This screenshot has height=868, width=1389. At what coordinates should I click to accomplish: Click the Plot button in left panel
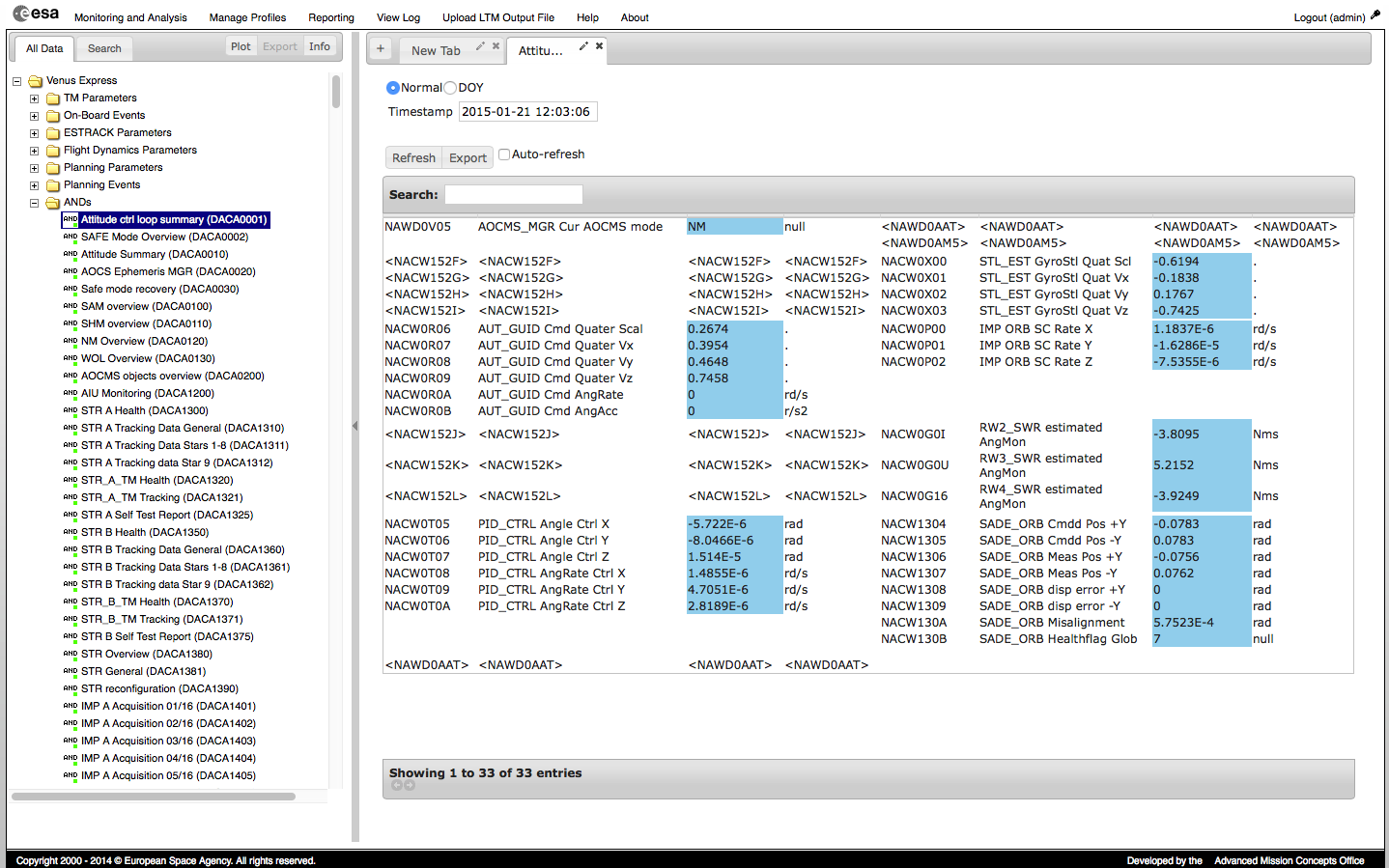(x=241, y=46)
